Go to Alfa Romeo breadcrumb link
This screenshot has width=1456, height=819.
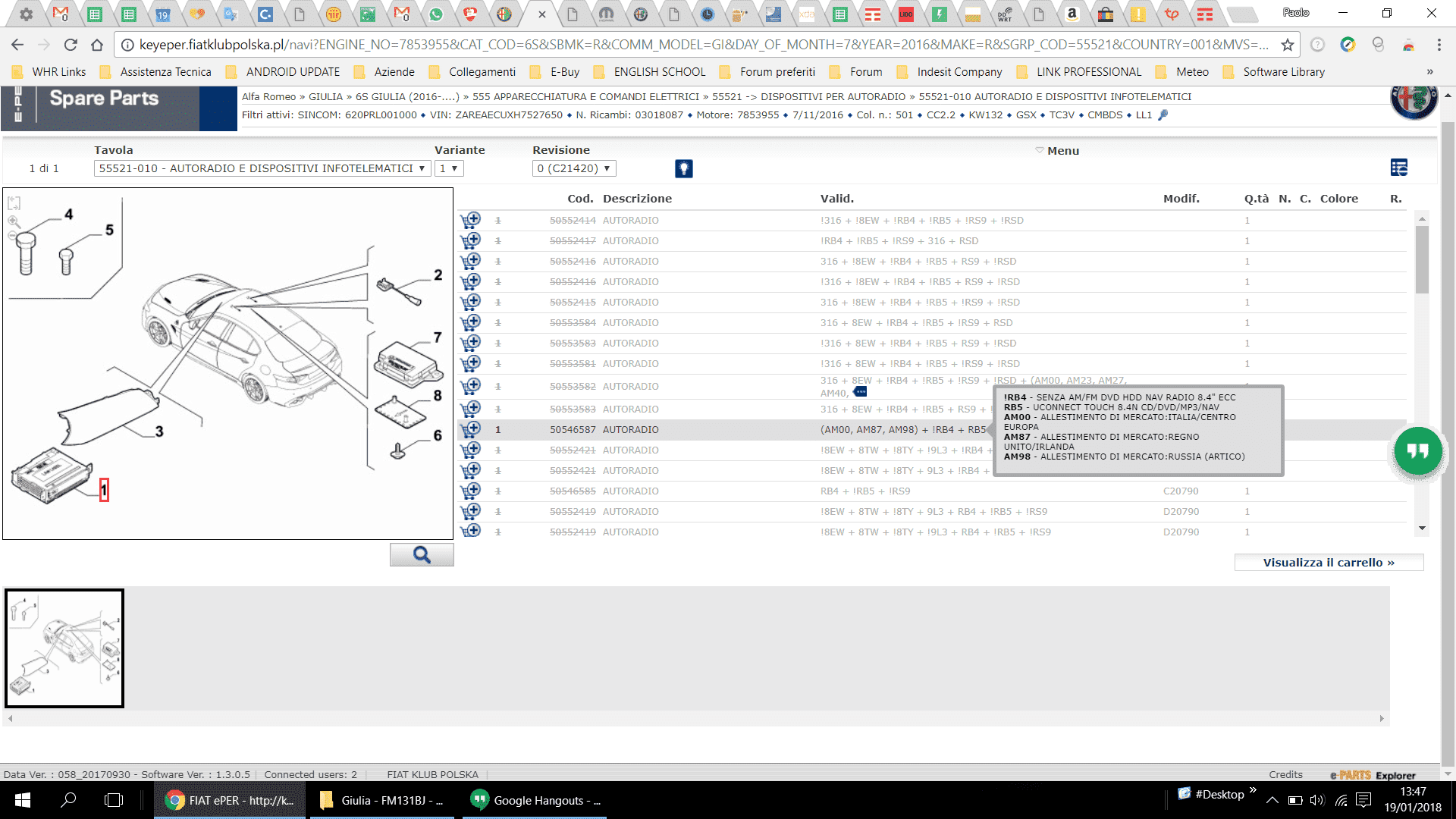pyautogui.click(x=268, y=96)
